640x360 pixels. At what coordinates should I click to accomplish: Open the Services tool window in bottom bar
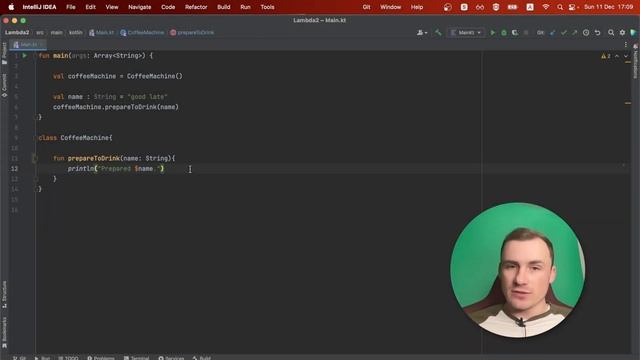(171, 358)
